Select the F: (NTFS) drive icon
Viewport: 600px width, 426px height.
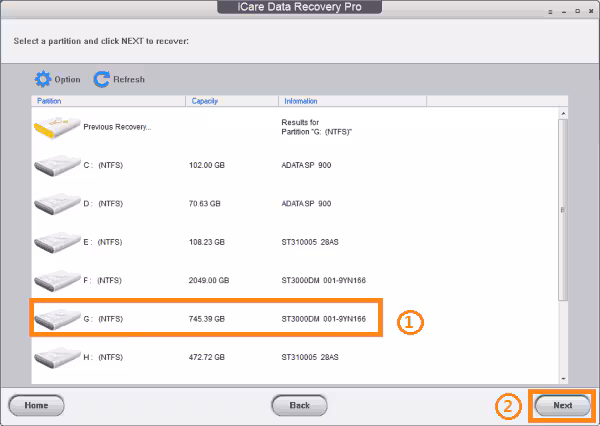tap(57, 281)
